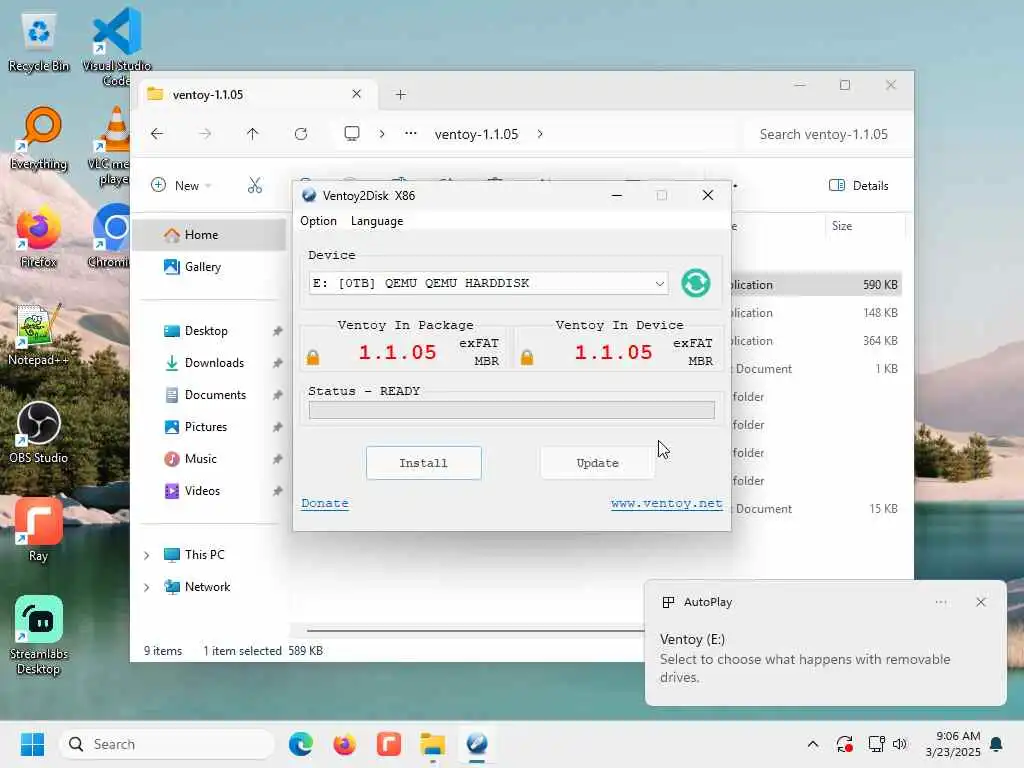Click the green refresh devices icon in Ventoy2Disk
This screenshot has height=768, width=1024.
696,283
